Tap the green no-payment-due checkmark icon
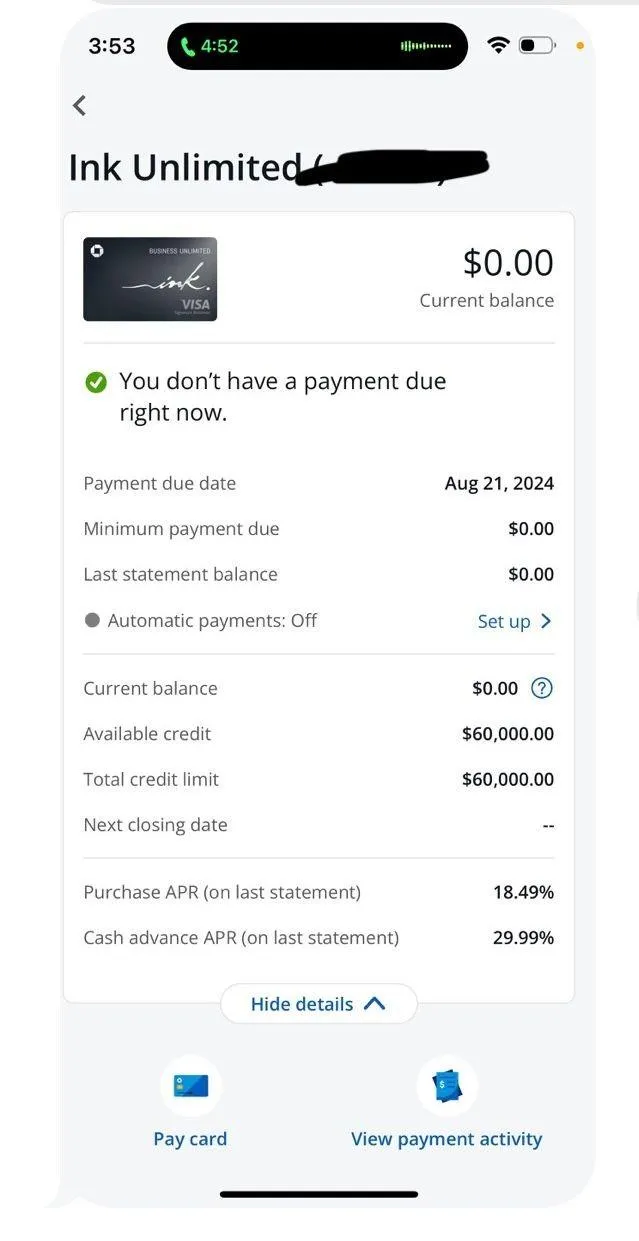 tap(96, 382)
